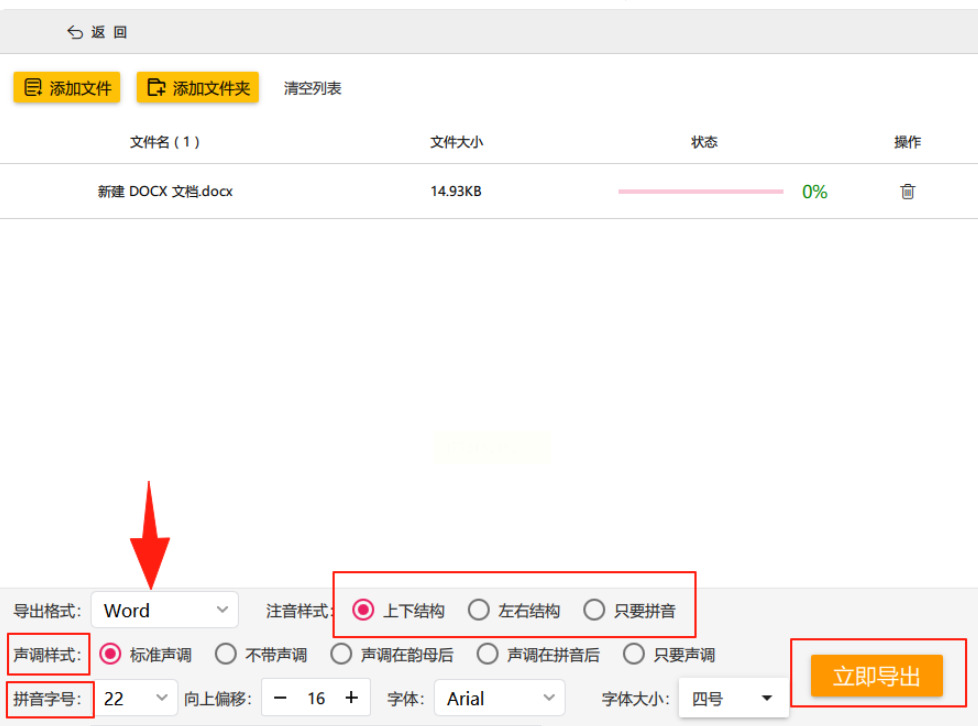Expand the Arial font dropdown

[x=500, y=698]
